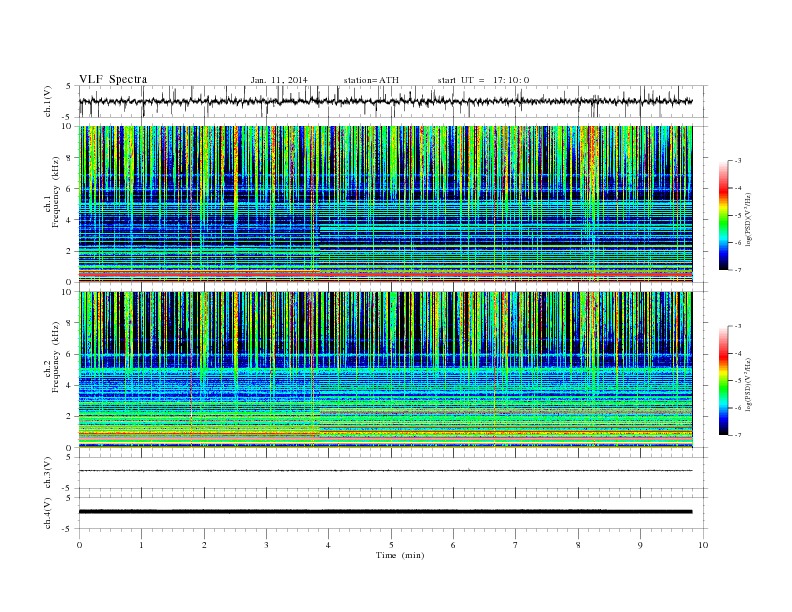This screenshot has height=612, width=792.
Task: Click the "5" minute tick on the time axis
Action: click(x=391, y=545)
